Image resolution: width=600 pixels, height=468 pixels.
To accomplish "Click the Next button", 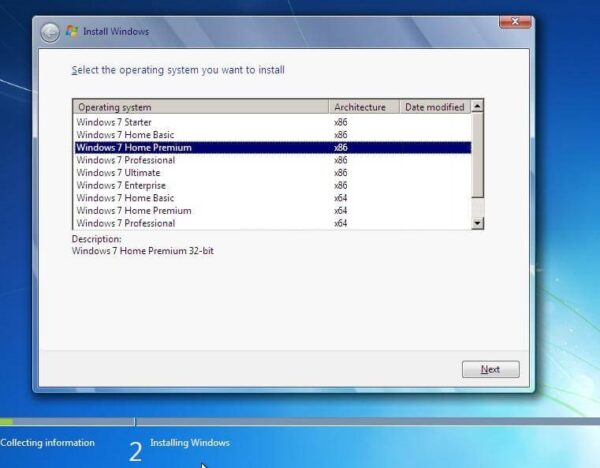I will [491, 369].
